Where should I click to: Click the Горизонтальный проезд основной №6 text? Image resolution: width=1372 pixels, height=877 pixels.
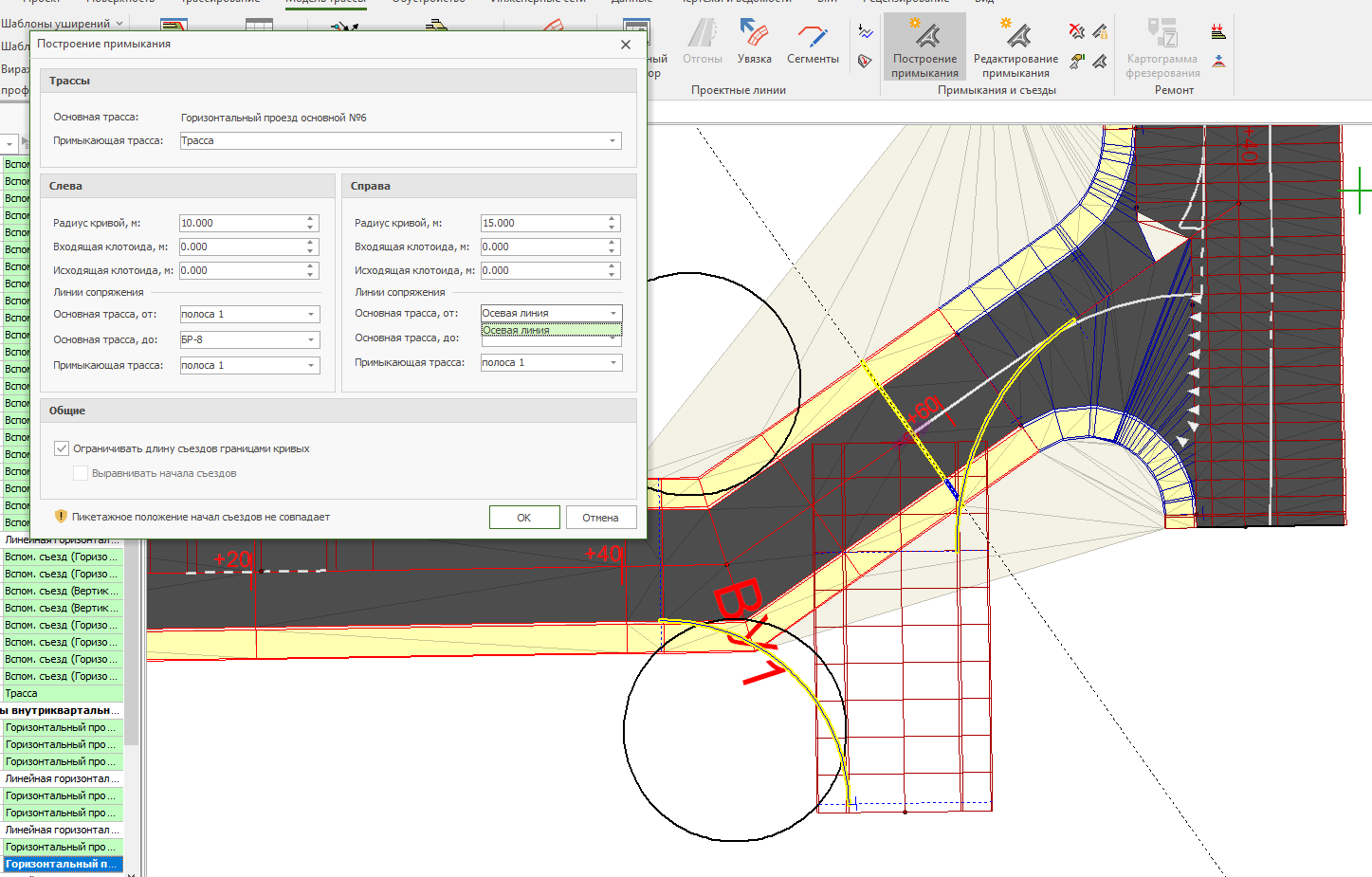(274, 118)
